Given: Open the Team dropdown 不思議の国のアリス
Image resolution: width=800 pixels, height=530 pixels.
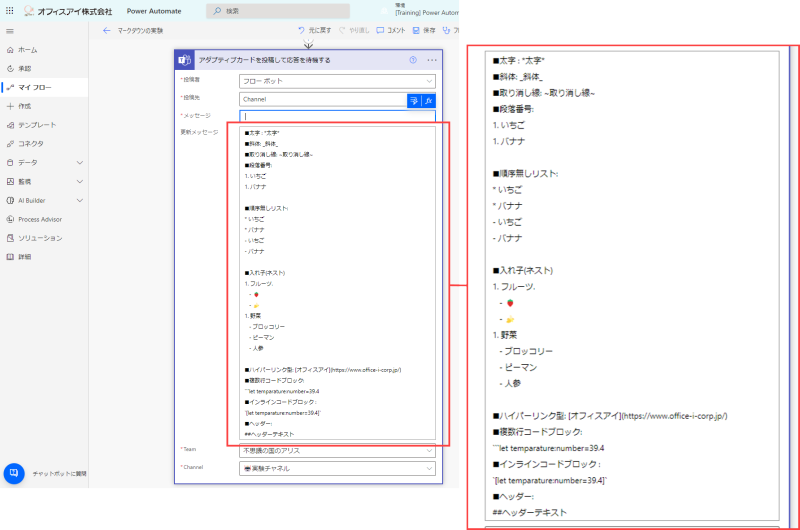Looking at the screenshot, I should [337, 451].
